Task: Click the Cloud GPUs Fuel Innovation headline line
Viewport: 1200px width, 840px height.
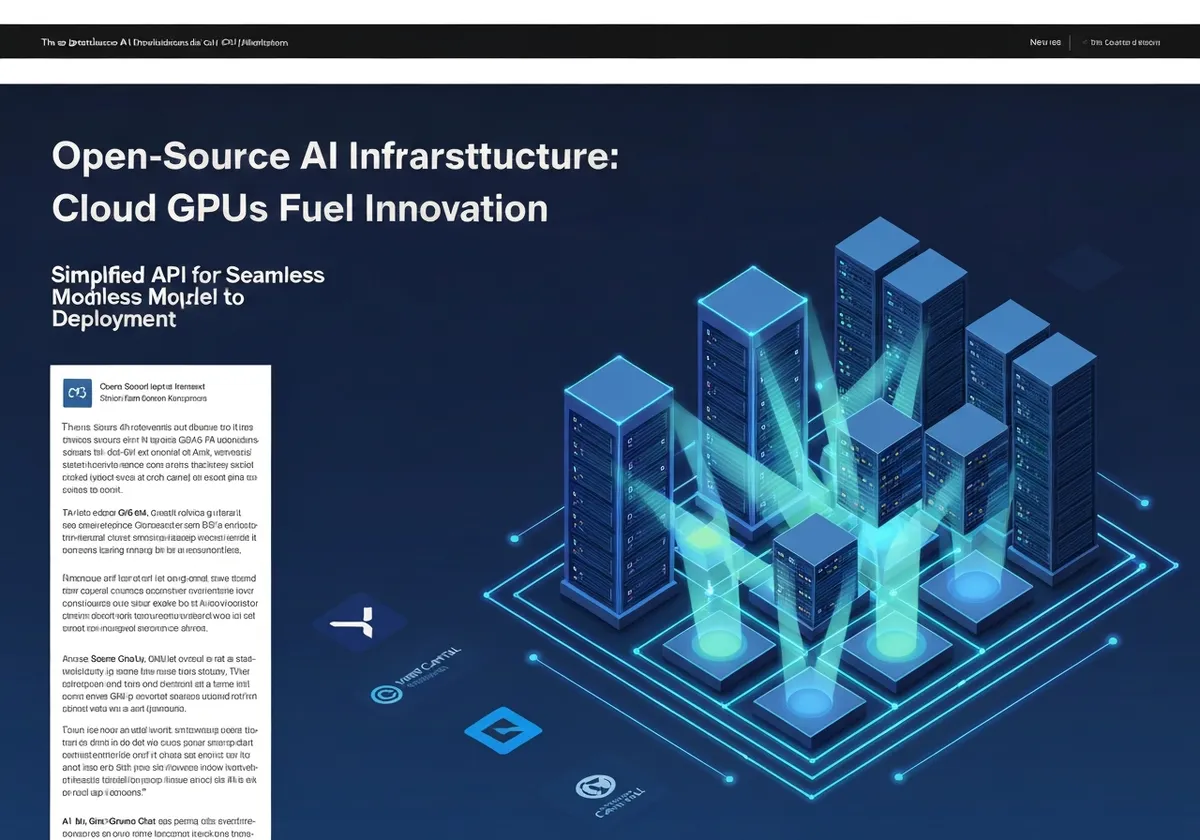Action: (299, 209)
